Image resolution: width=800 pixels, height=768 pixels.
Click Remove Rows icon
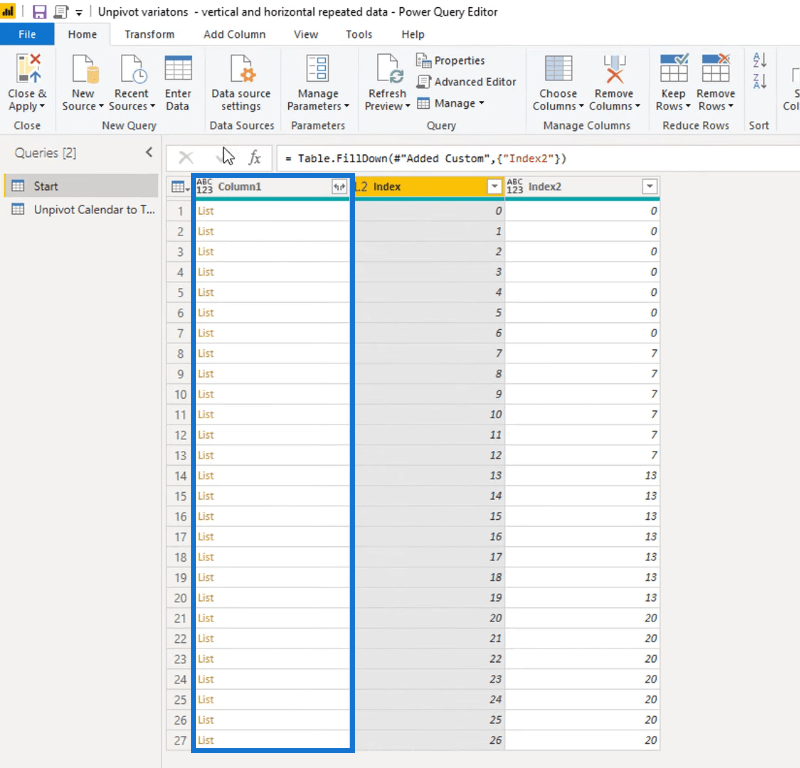716,68
